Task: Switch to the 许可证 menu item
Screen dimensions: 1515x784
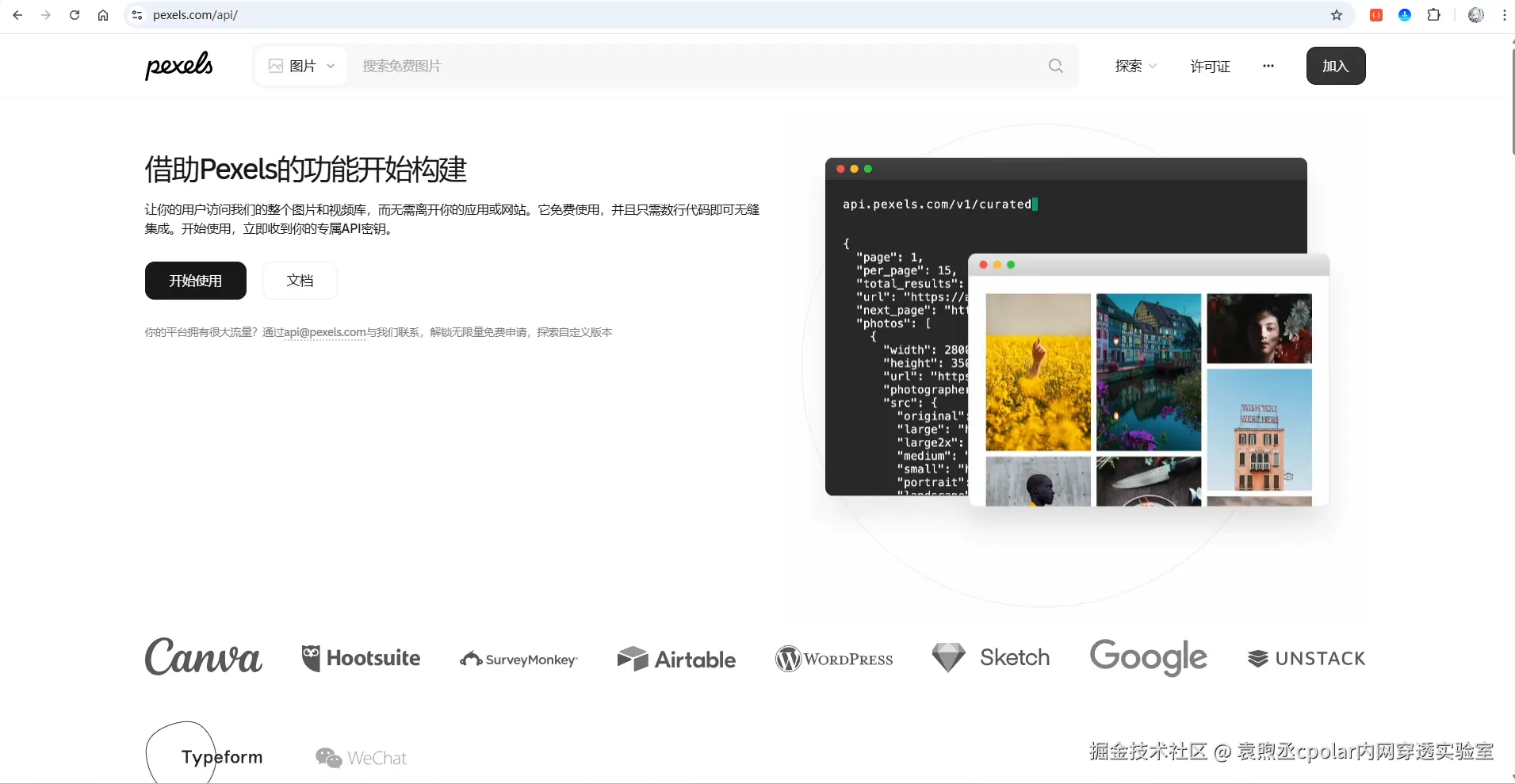Action: (x=1211, y=66)
